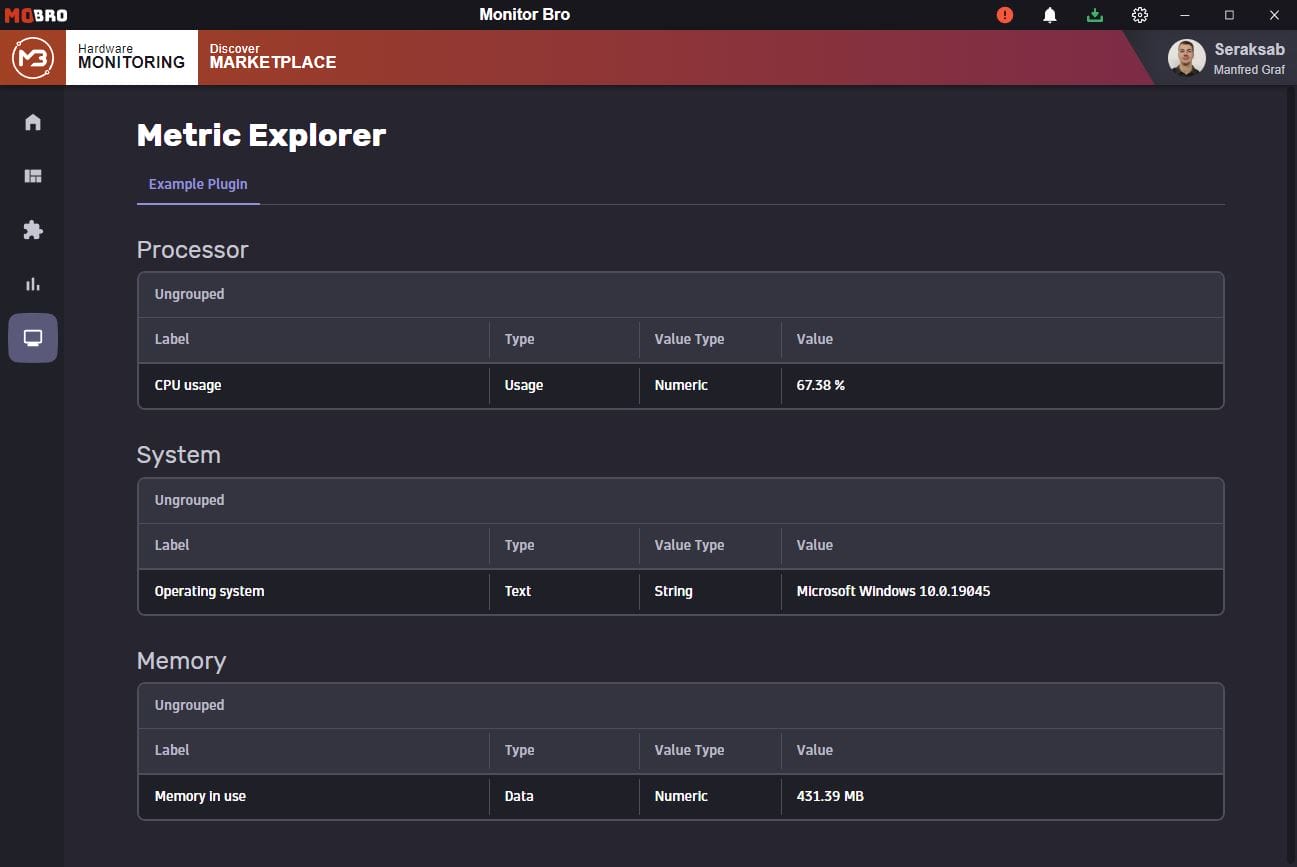Click the Ungrouped header in Memory table

189,705
